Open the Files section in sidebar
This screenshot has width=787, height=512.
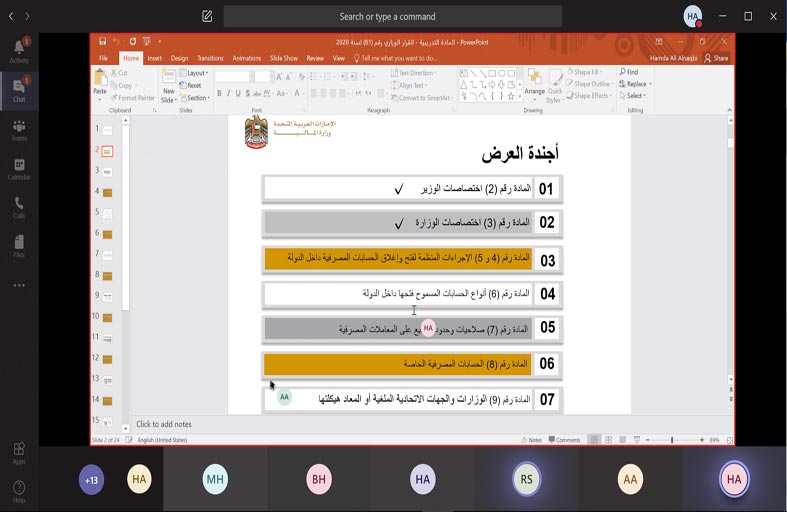[19, 246]
